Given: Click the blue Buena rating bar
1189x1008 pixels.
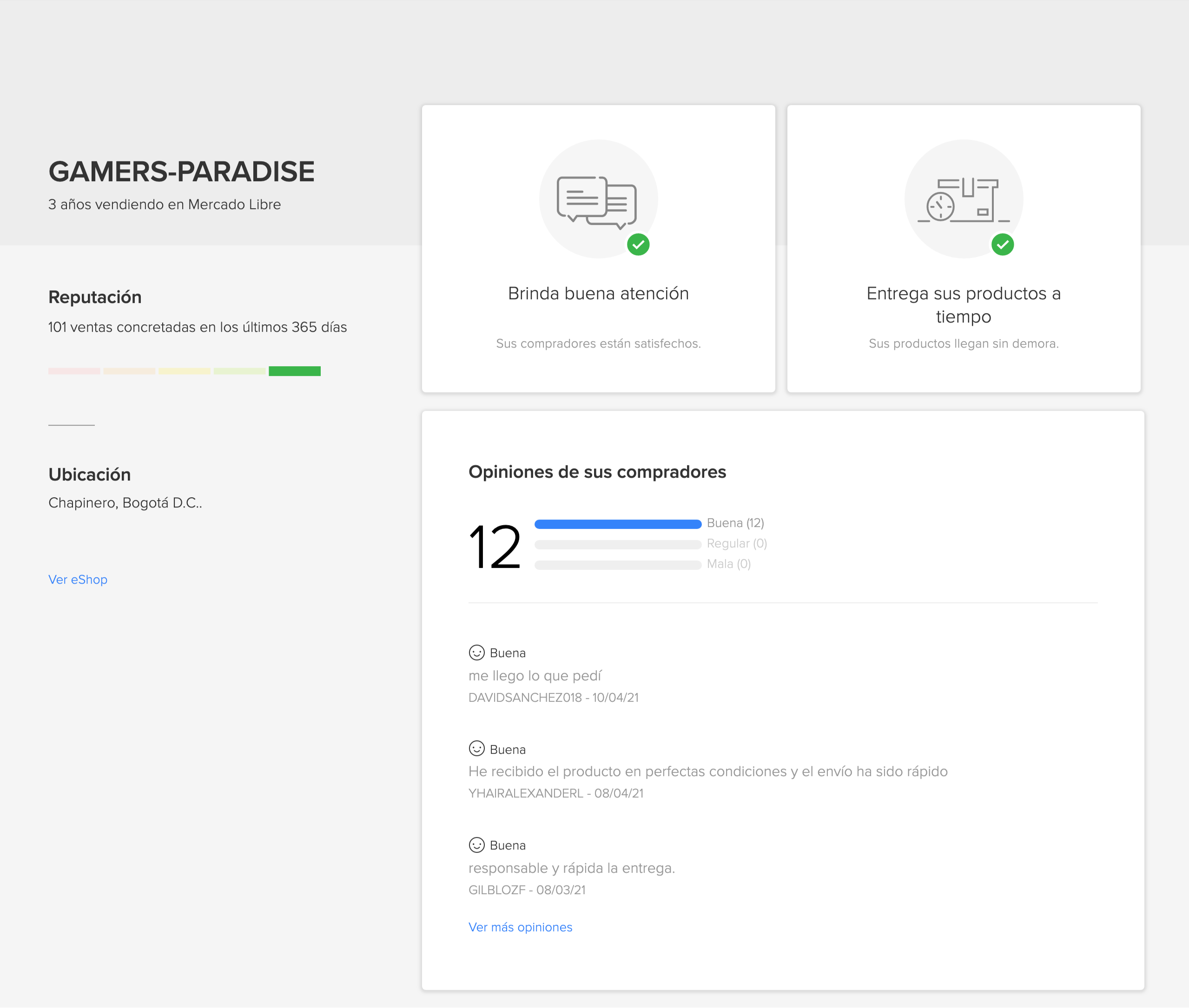Looking at the screenshot, I should (617, 524).
